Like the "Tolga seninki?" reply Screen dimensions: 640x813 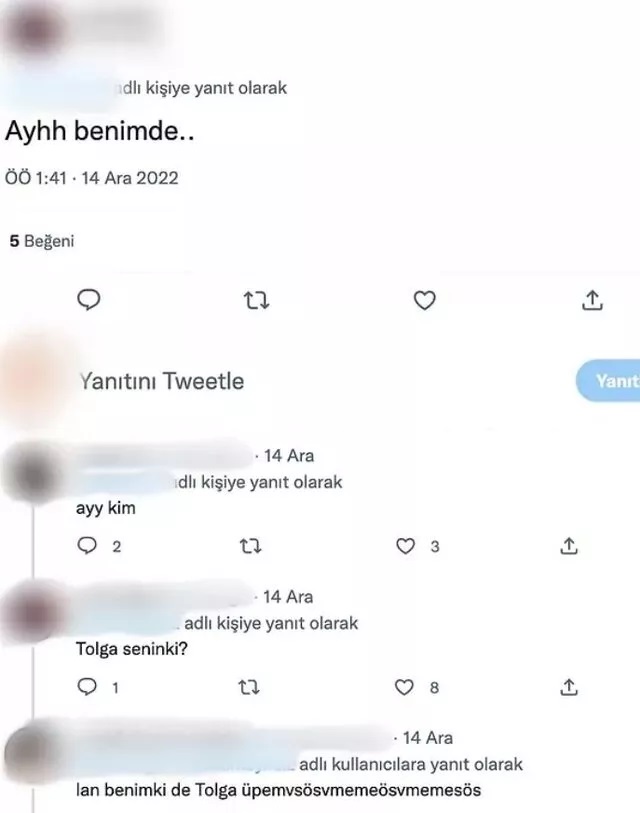pyautogui.click(x=404, y=687)
